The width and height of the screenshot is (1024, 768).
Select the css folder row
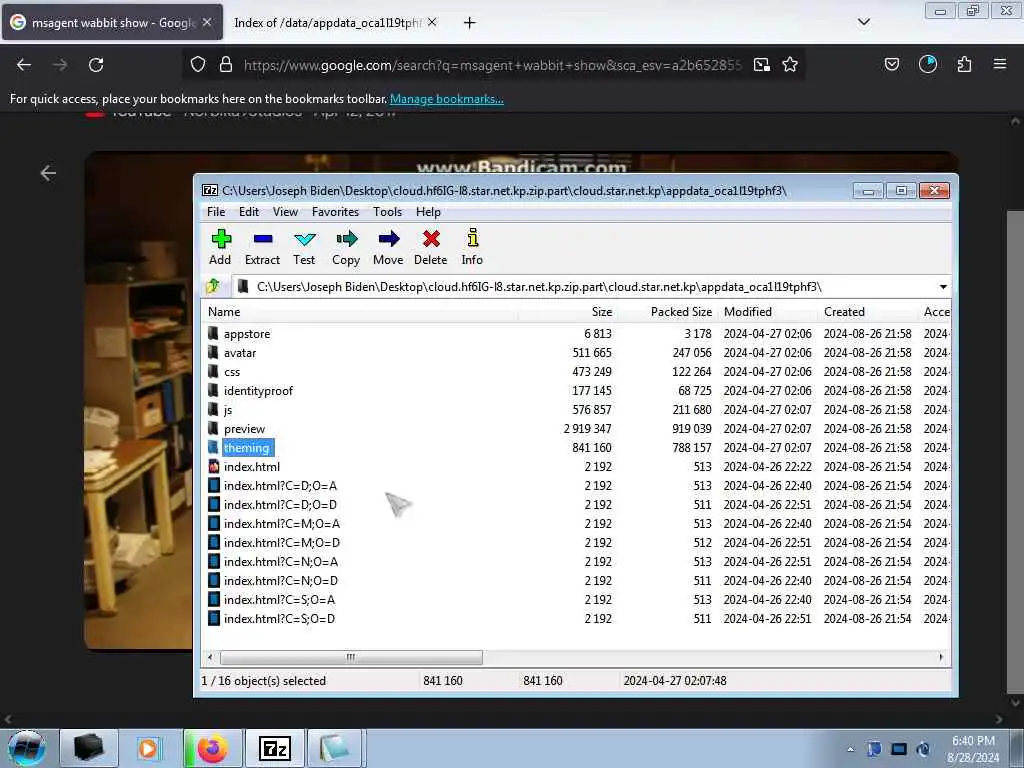(232, 372)
